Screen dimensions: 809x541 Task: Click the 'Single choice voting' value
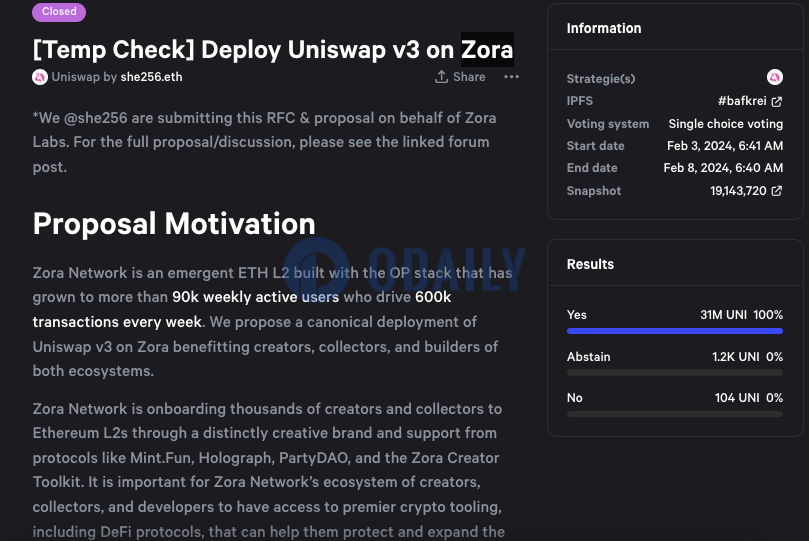tap(726, 124)
